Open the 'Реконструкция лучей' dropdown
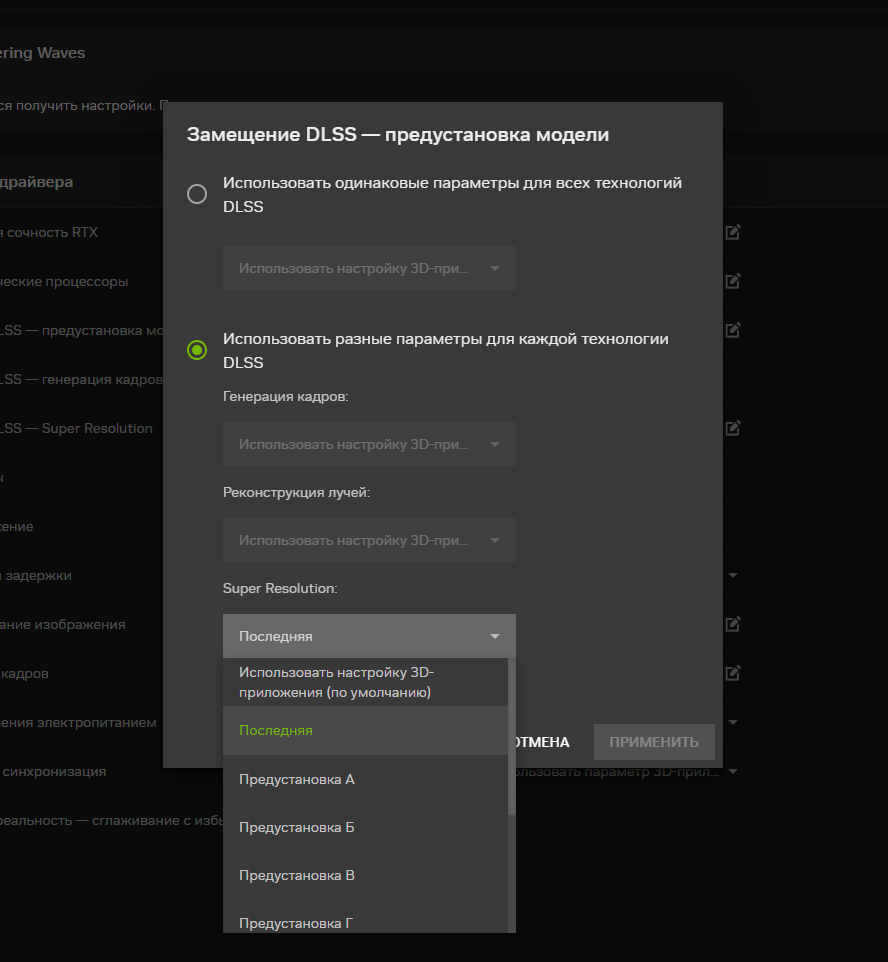The width and height of the screenshot is (888, 962). point(369,540)
